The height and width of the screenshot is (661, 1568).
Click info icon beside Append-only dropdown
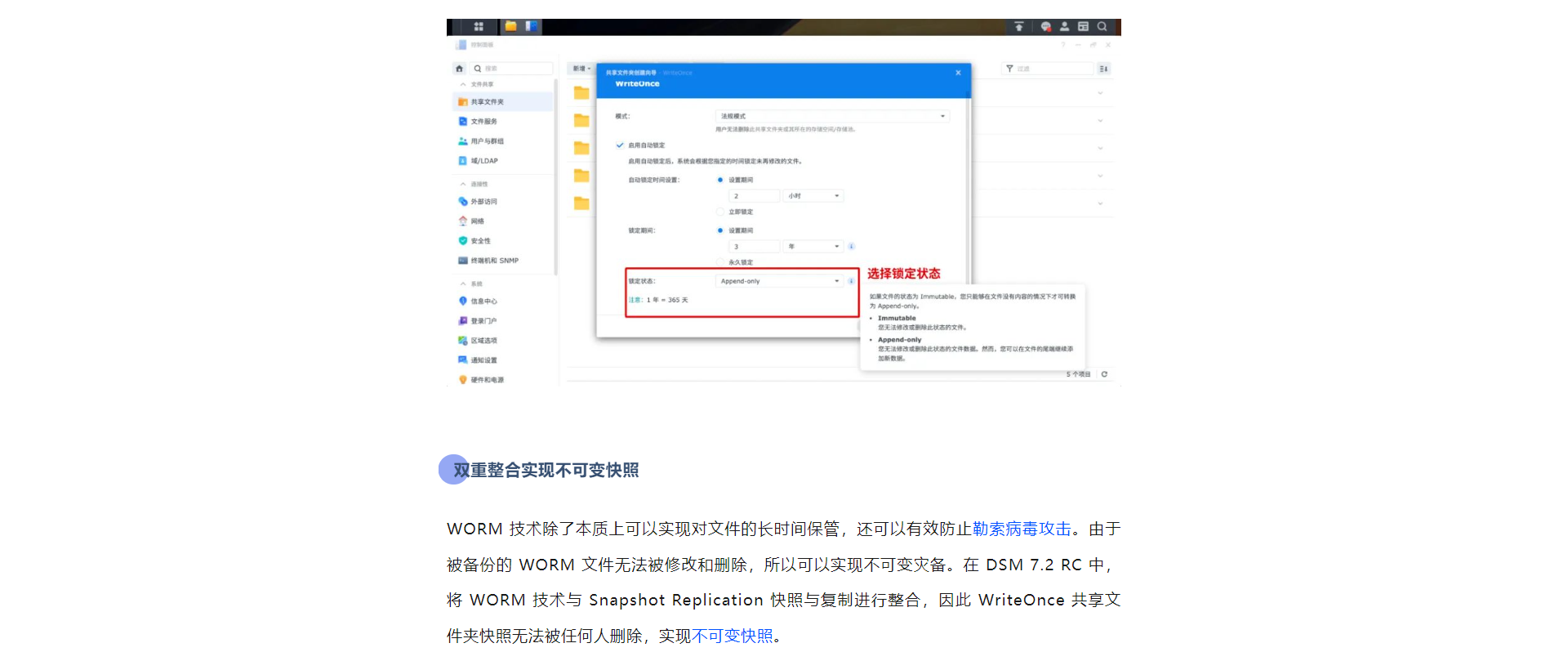851,281
